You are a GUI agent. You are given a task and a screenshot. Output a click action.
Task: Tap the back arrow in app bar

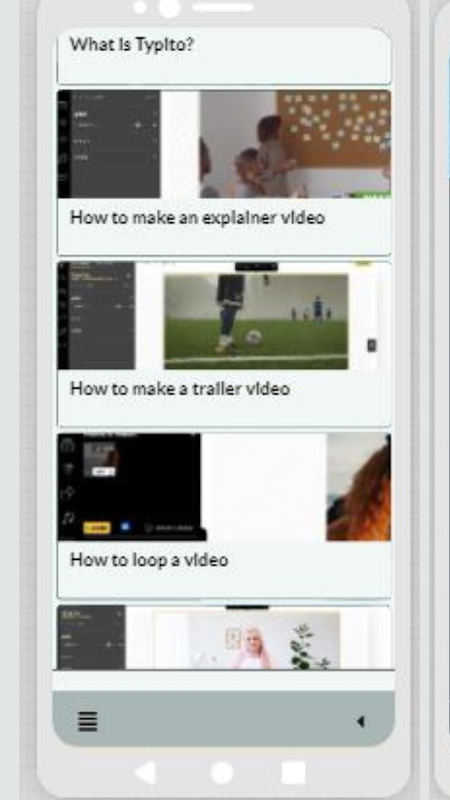361,721
